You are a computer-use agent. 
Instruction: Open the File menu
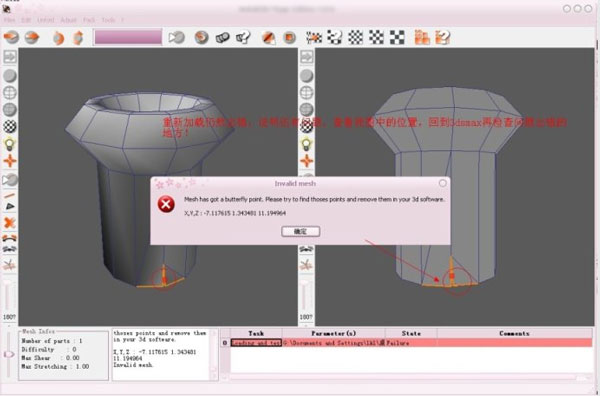9,20
